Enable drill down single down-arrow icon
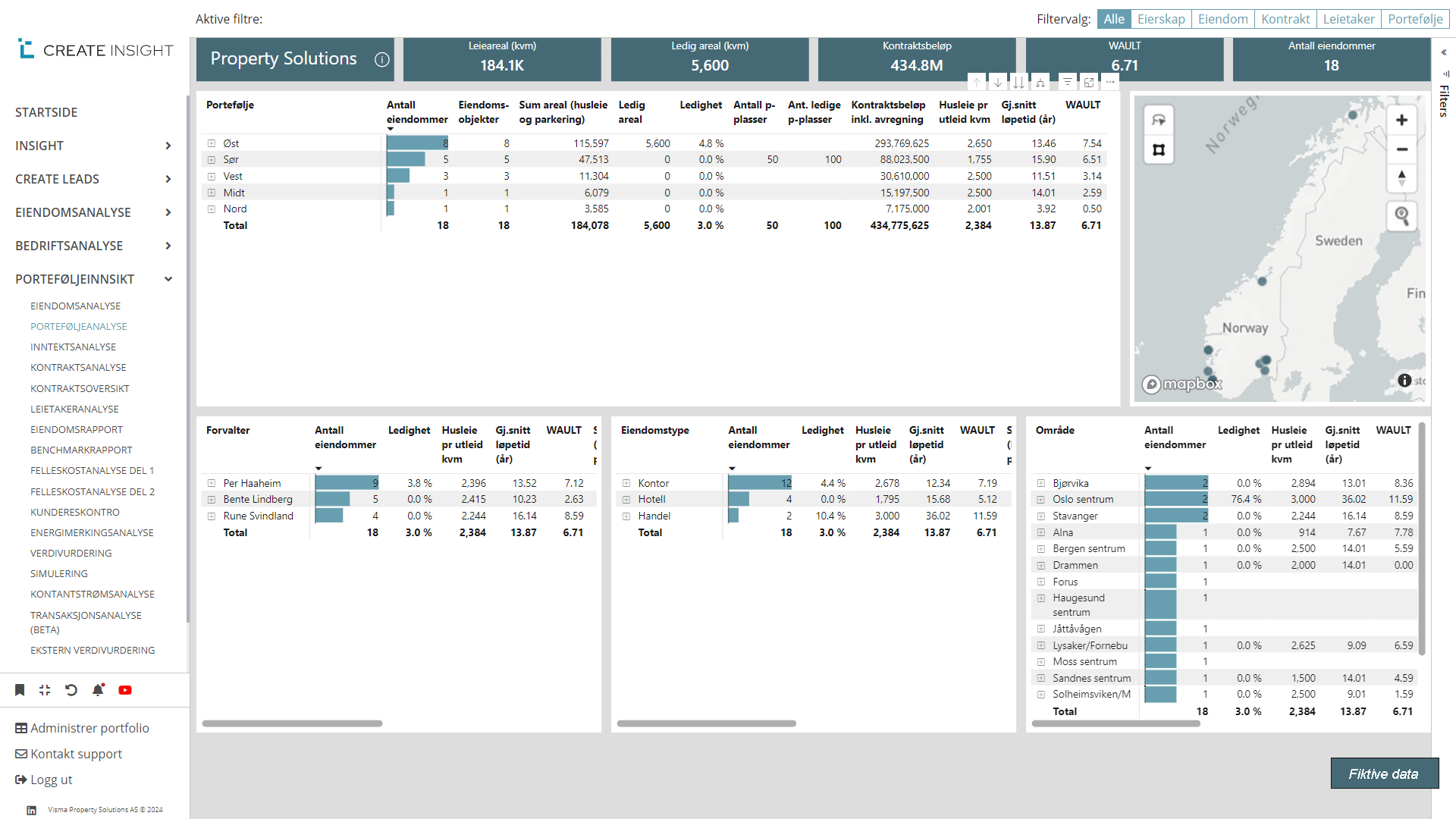Screen dimensions: 1456x819 [998, 82]
